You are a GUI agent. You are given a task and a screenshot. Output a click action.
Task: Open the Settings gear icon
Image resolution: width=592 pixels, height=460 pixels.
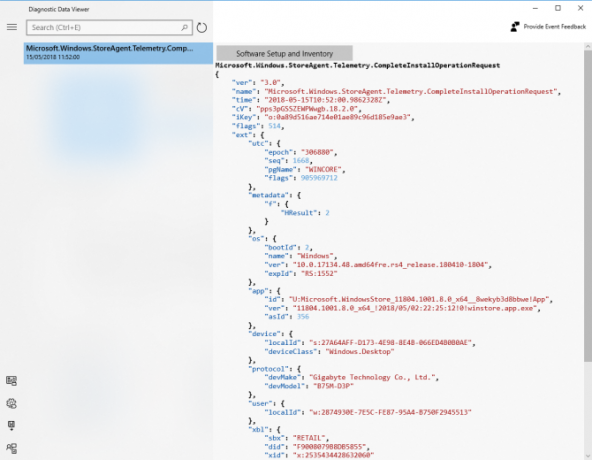click(x=12, y=404)
